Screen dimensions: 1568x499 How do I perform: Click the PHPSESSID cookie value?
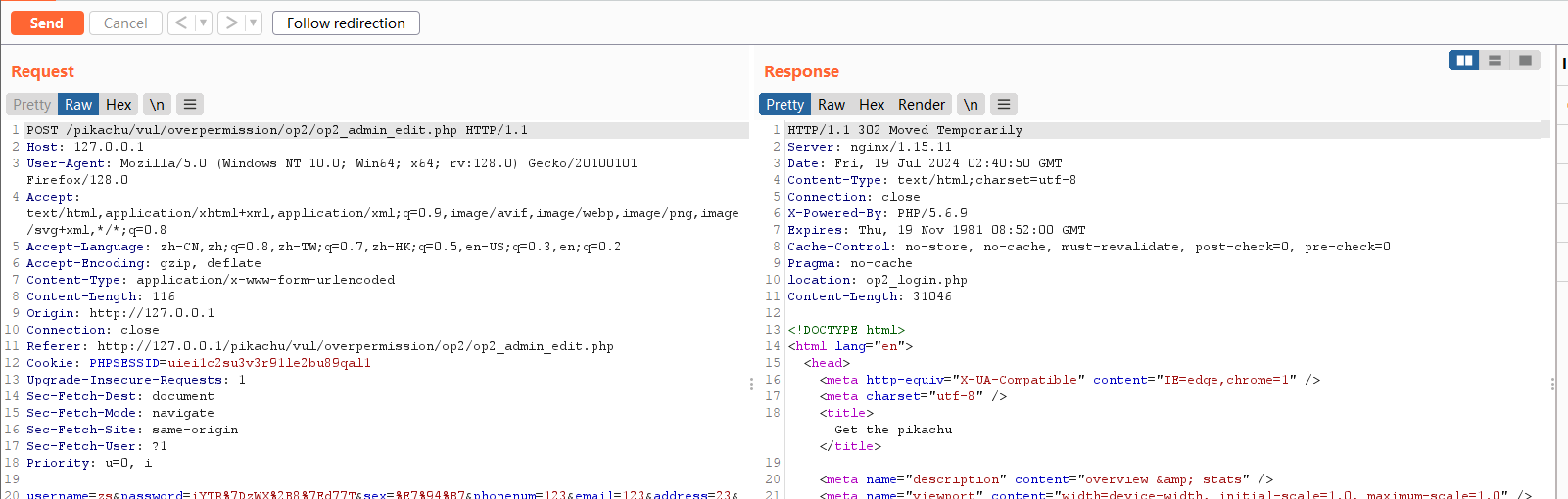click(269, 363)
